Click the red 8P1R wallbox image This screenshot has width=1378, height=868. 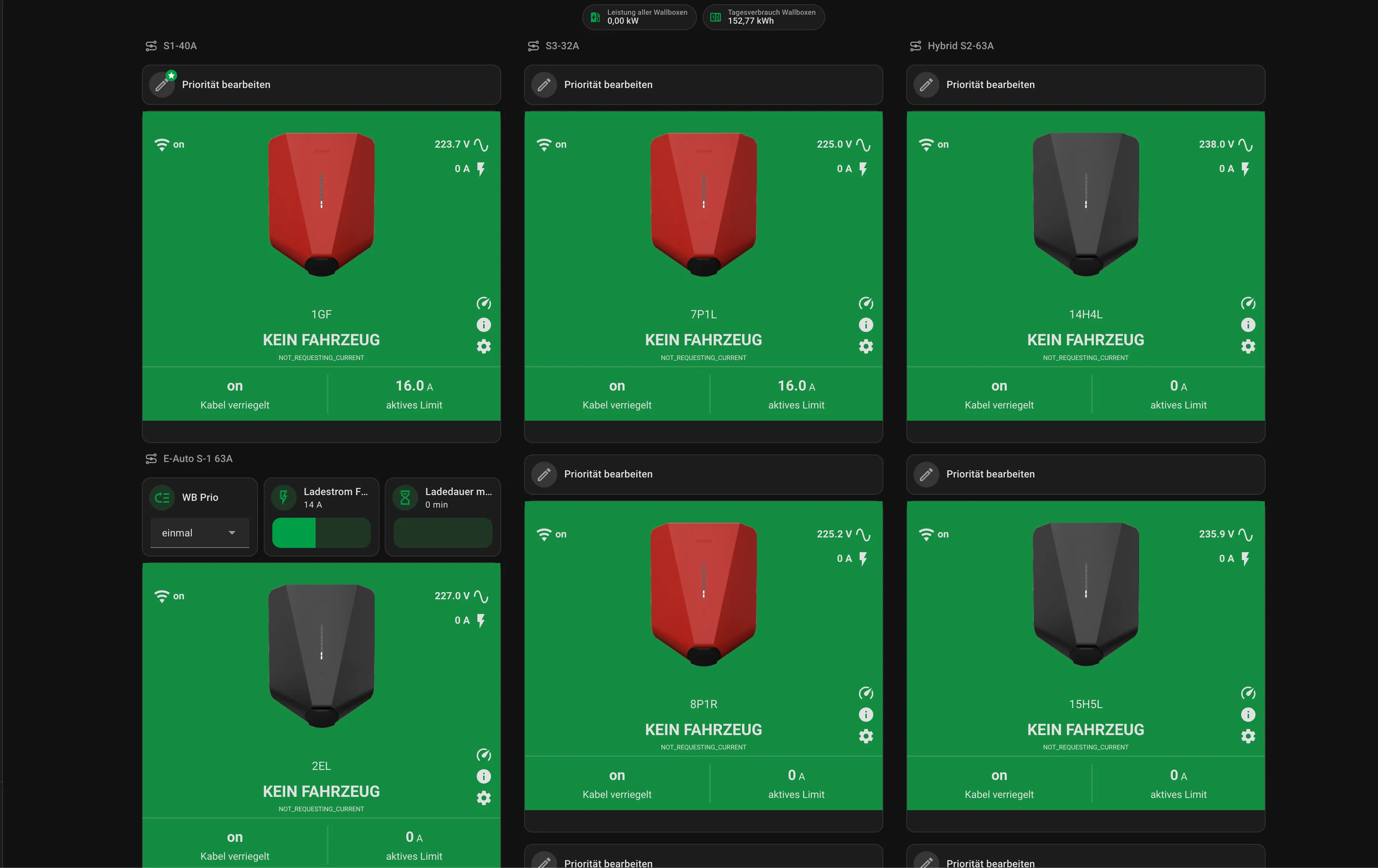[703, 595]
